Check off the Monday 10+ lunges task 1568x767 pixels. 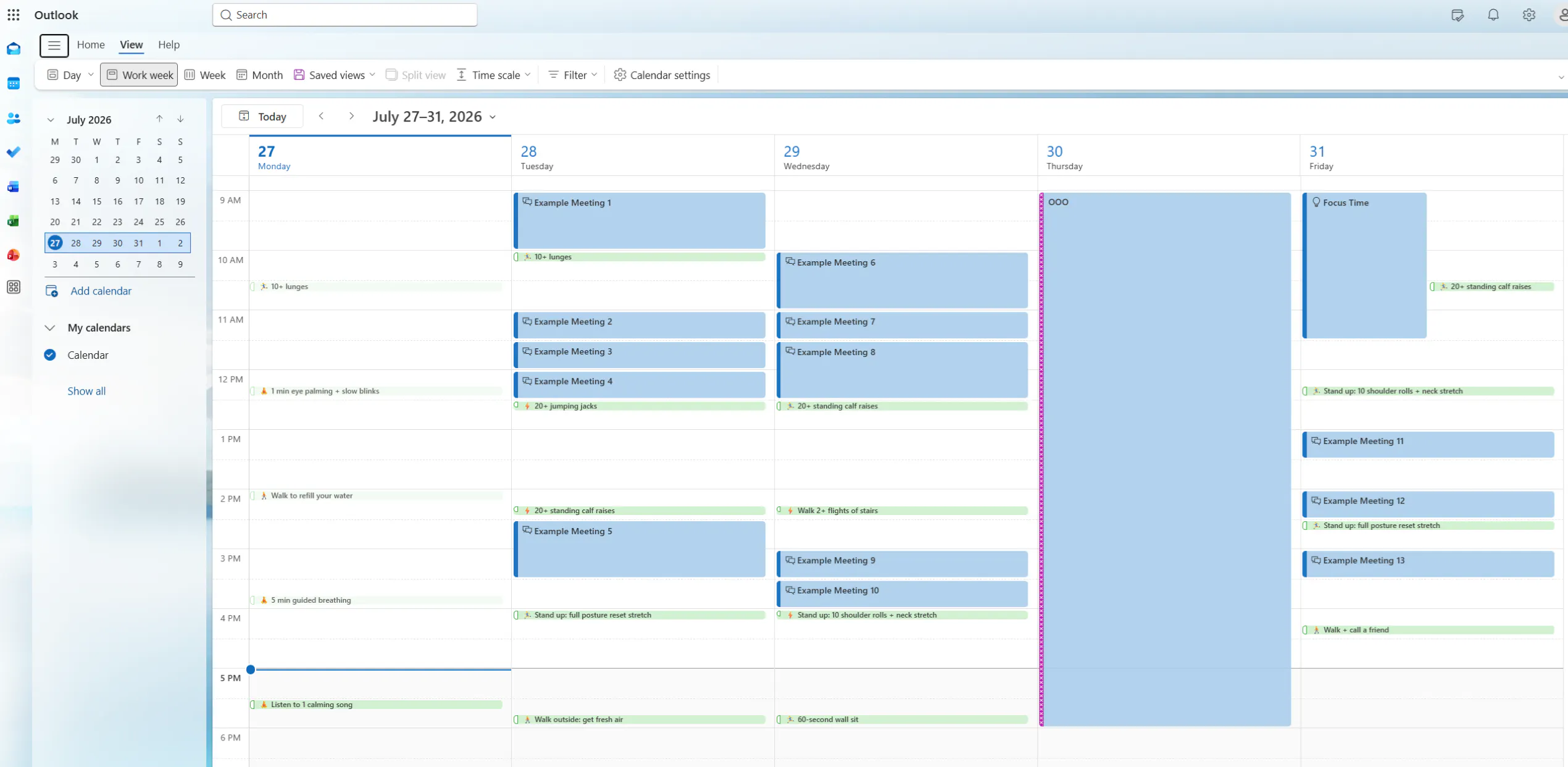coord(253,287)
